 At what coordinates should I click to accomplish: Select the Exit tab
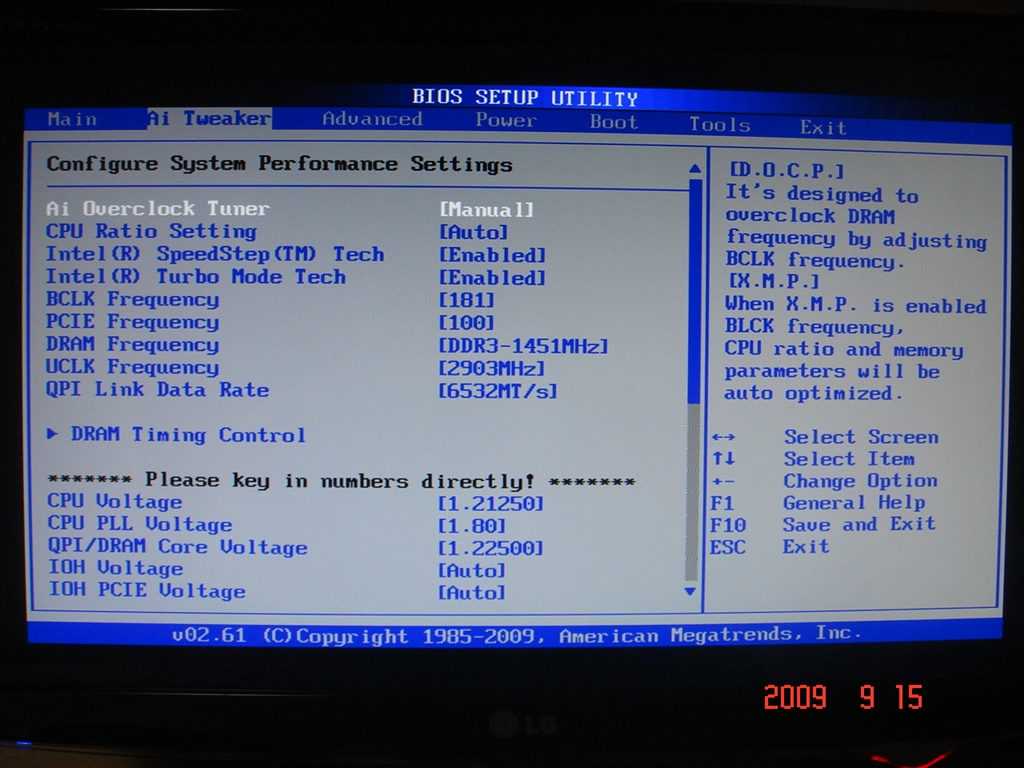pyautogui.click(x=824, y=127)
